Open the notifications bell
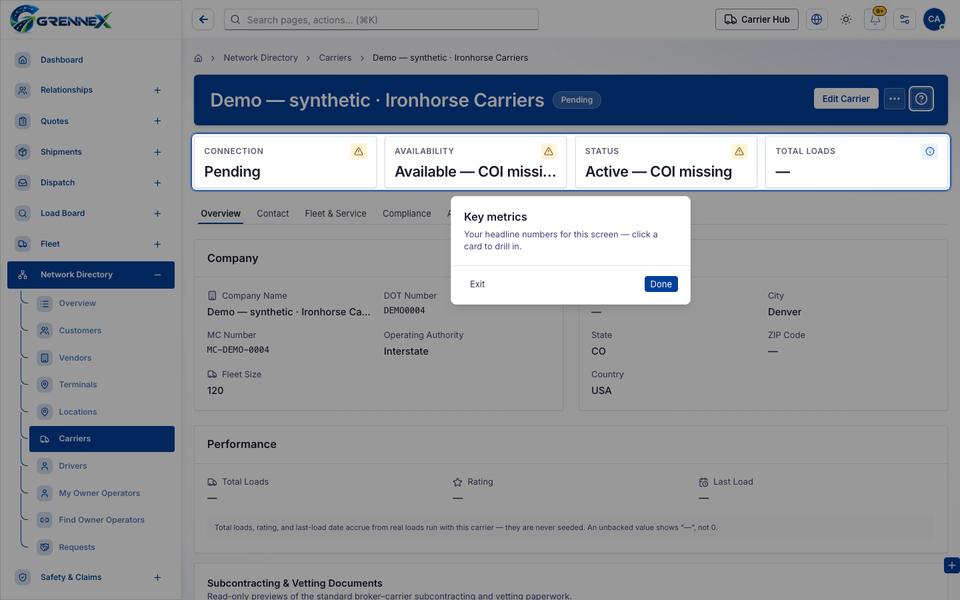This screenshot has height=600, width=960. coord(875,20)
